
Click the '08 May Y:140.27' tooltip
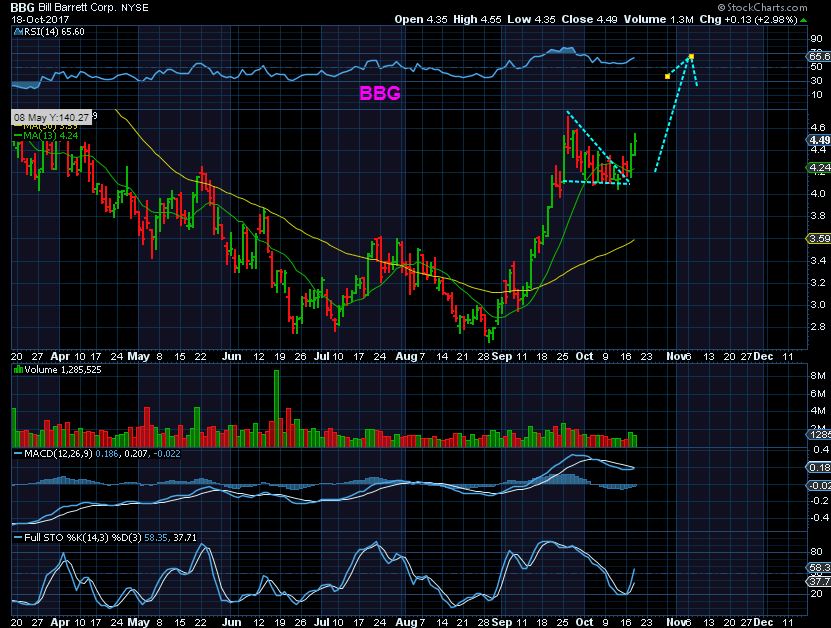tap(51, 118)
